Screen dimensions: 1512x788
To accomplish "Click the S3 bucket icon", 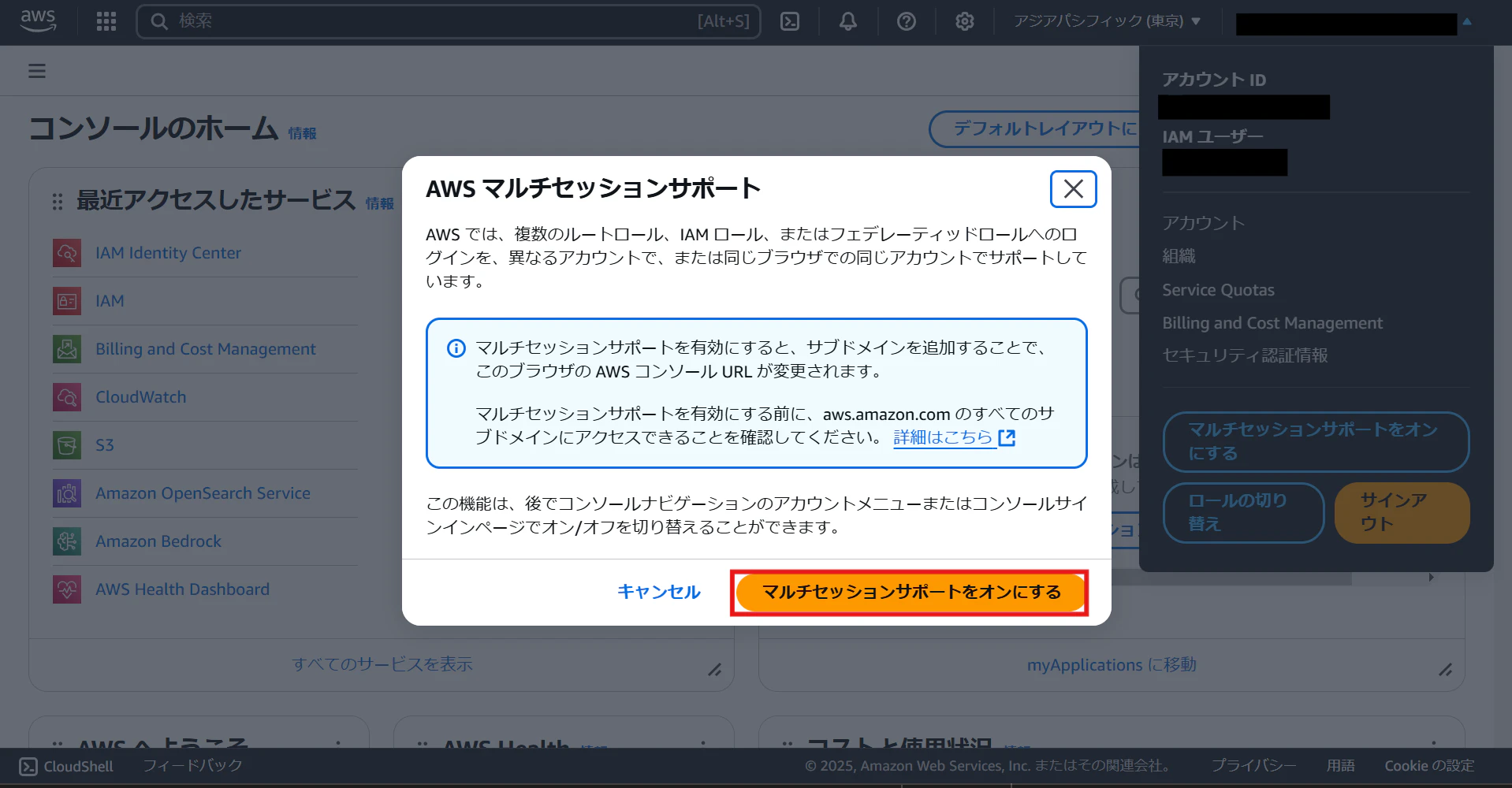I will click(x=67, y=445).
